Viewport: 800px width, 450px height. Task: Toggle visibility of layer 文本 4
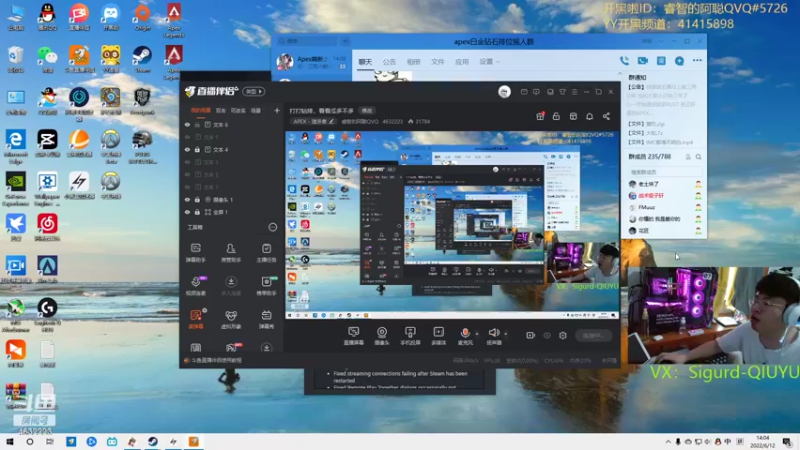click(187, 149)
